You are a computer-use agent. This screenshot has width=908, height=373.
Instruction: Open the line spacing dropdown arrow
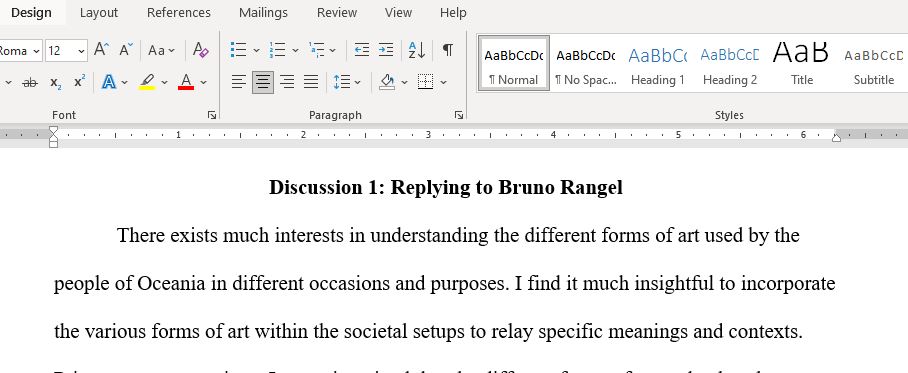coord(358,82)
